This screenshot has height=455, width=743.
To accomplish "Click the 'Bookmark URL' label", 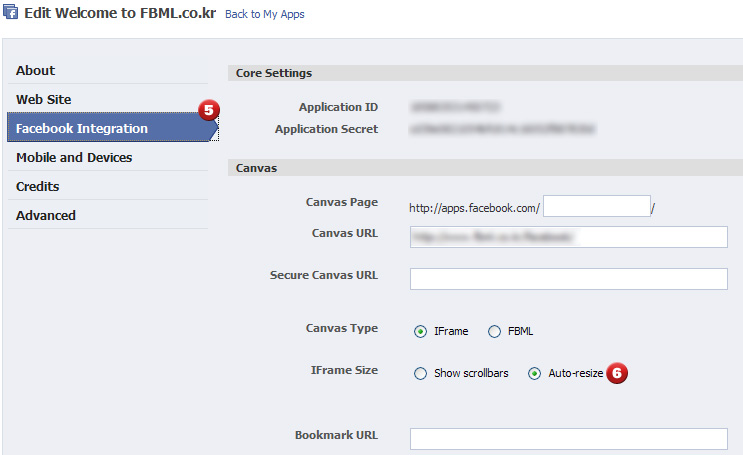I will click(336, 435).
